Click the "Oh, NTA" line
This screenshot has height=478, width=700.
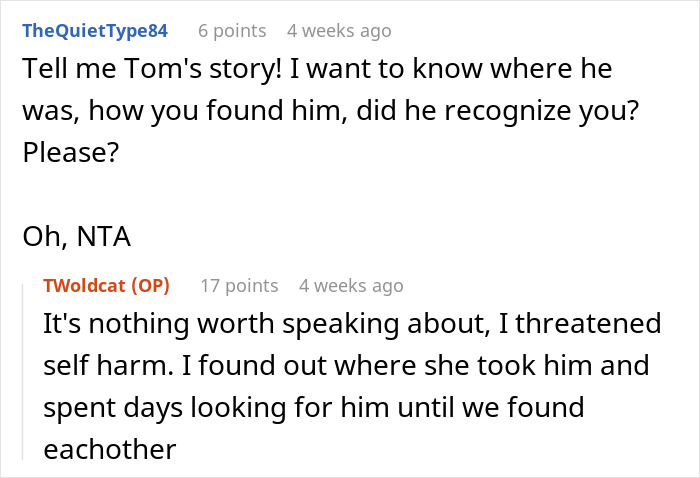coord(78,240)
